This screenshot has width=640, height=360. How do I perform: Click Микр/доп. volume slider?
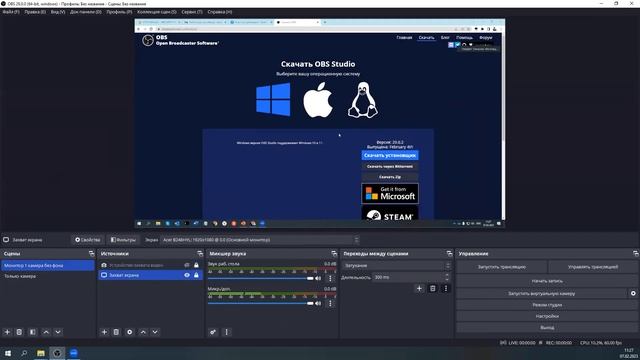coord(260,303)
